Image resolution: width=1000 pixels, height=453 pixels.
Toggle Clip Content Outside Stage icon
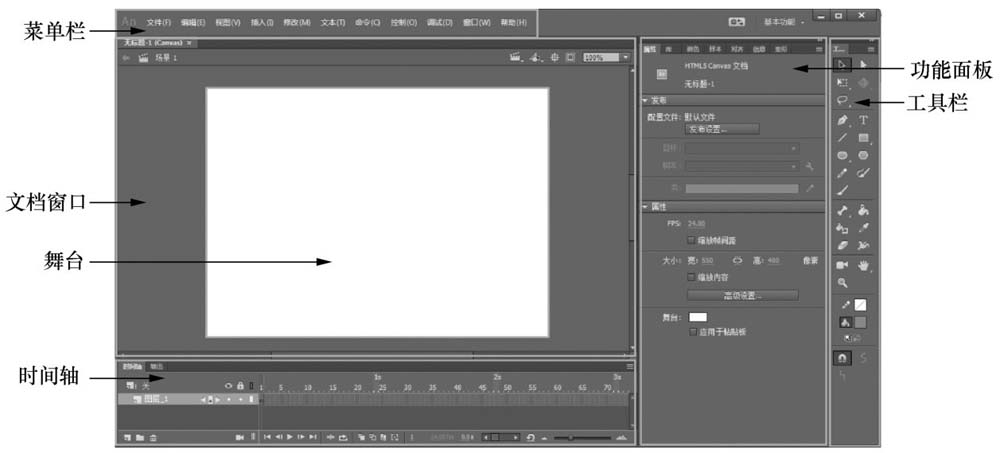tap(570, 57)
